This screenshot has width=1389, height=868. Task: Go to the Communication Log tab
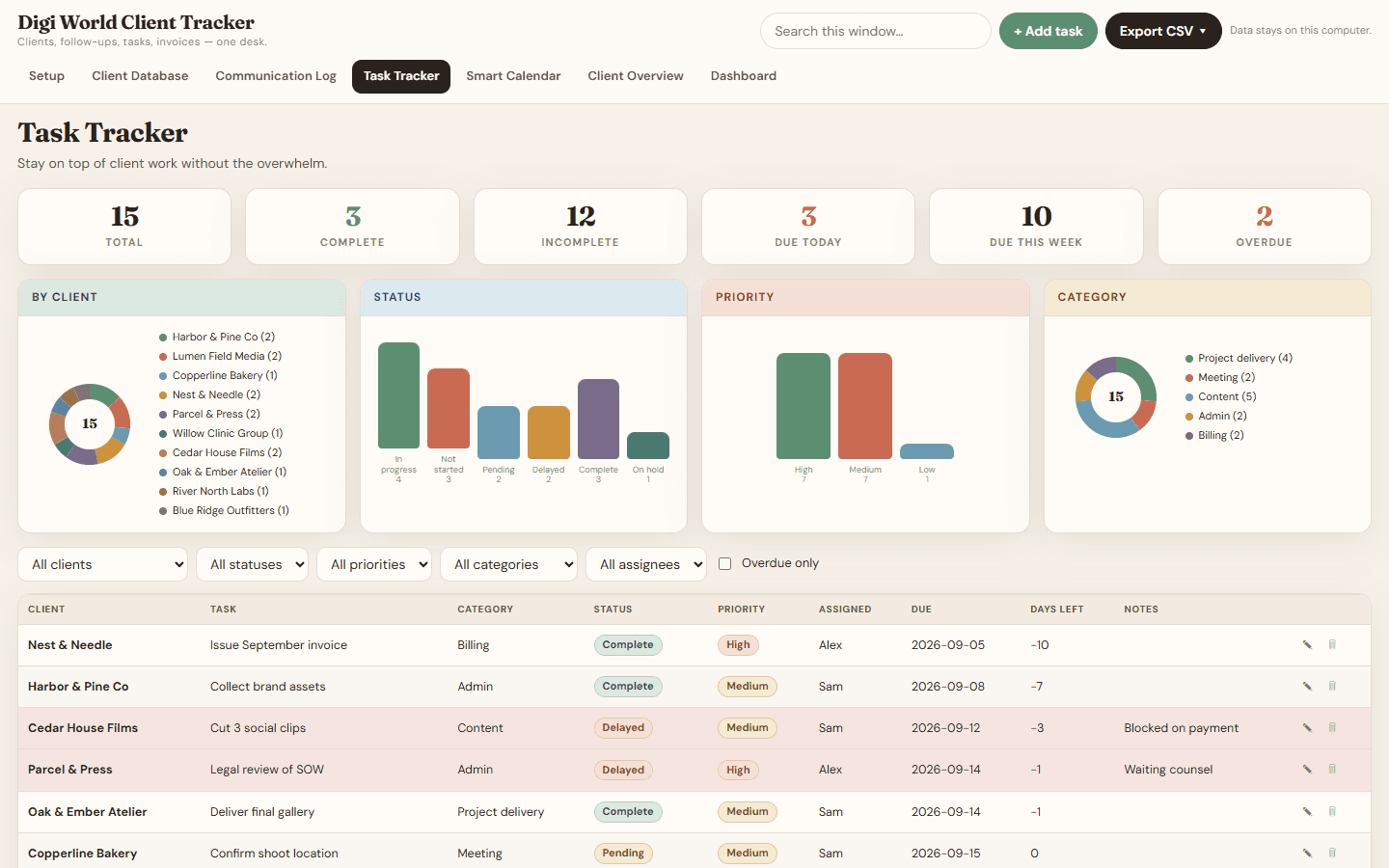(276, 76)
